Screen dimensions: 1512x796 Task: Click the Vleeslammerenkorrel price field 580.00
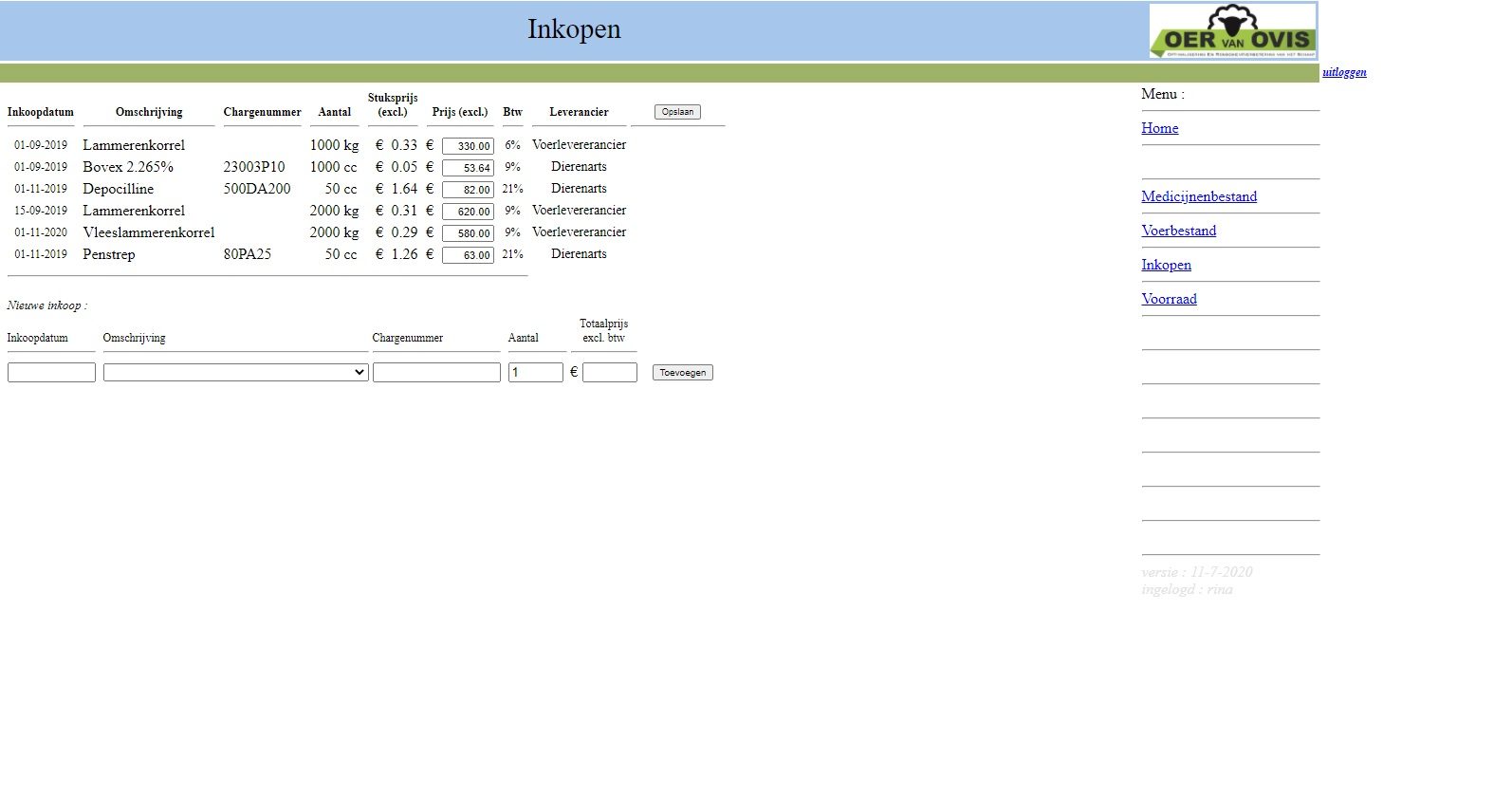[x=468, y=233]
